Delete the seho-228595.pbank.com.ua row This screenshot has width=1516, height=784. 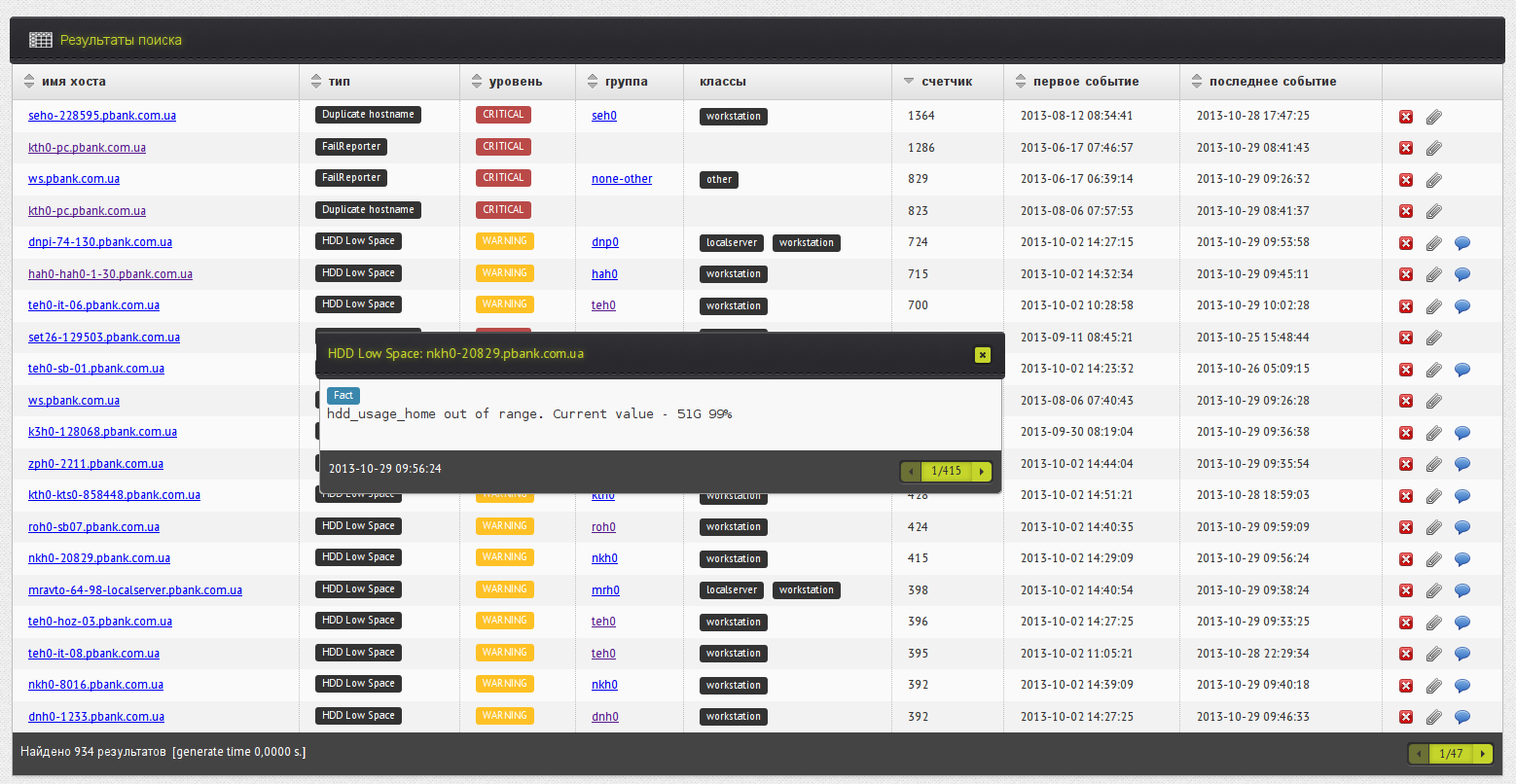pyautogui.click(x=1406, y=117)
